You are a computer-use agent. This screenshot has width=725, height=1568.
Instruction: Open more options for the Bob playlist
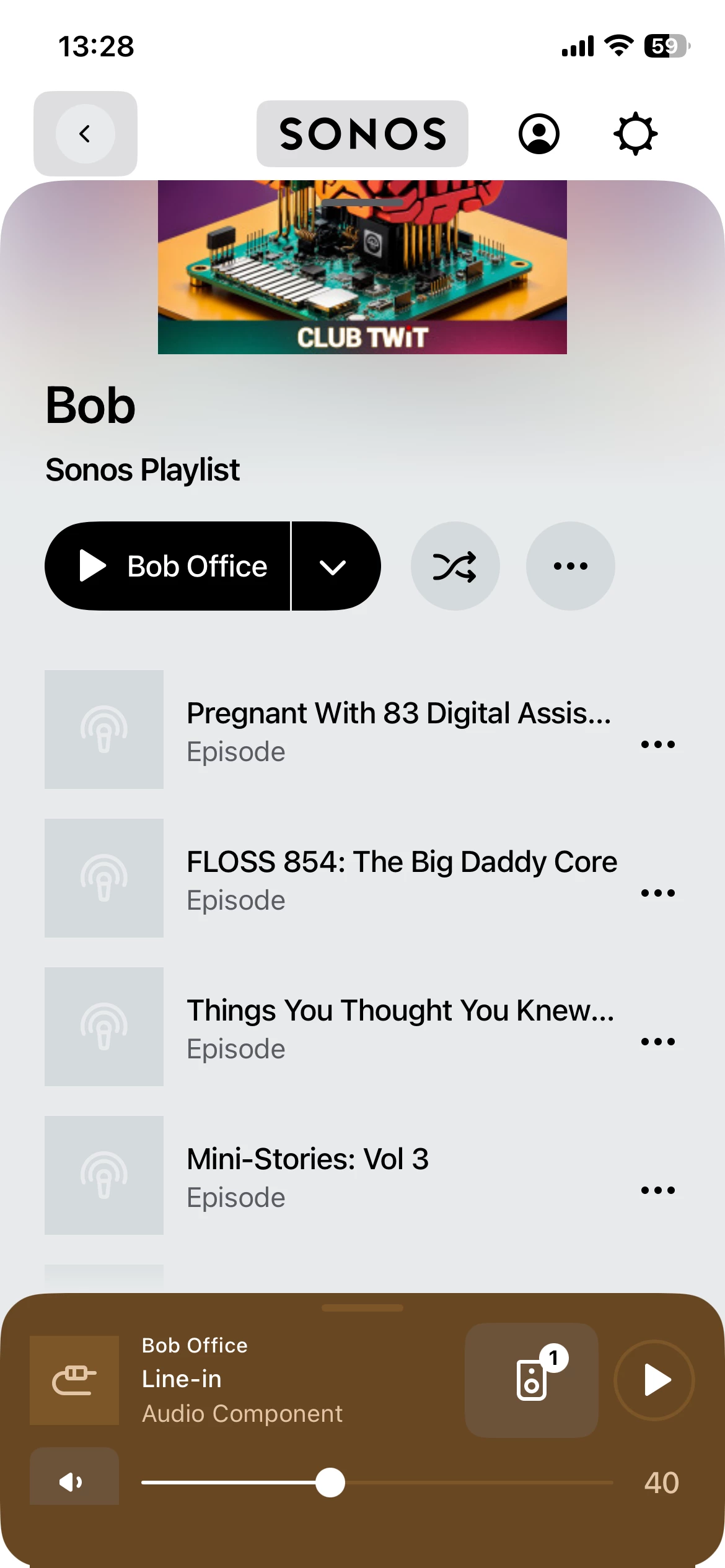coord(570,566)
